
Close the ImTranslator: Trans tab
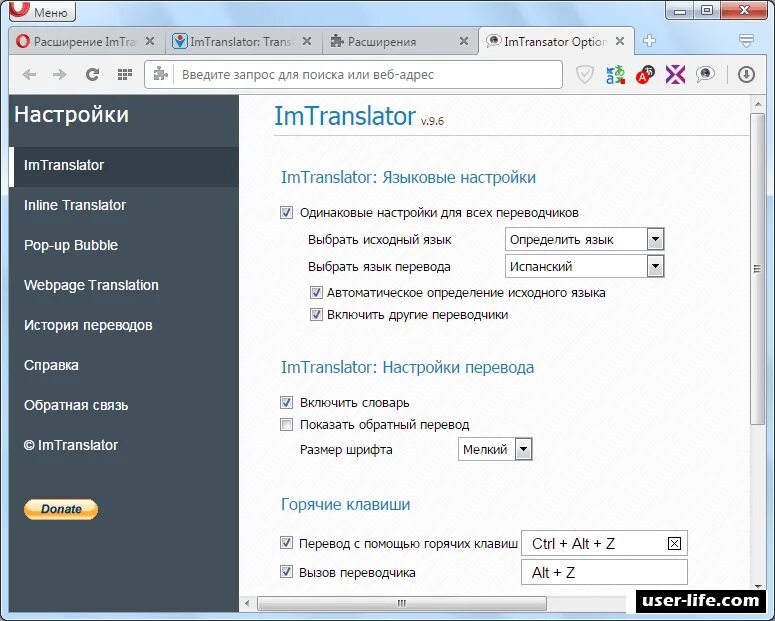point(307,41)
